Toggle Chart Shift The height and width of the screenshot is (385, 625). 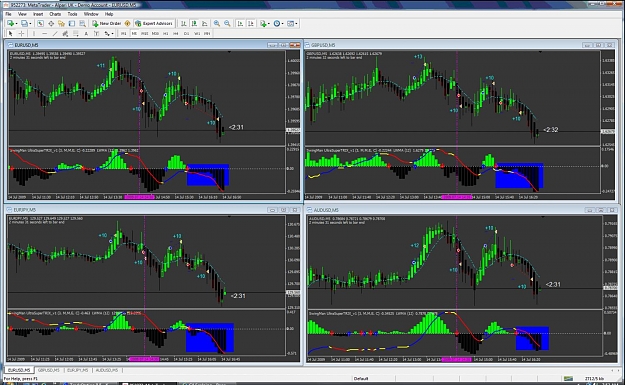251,24
